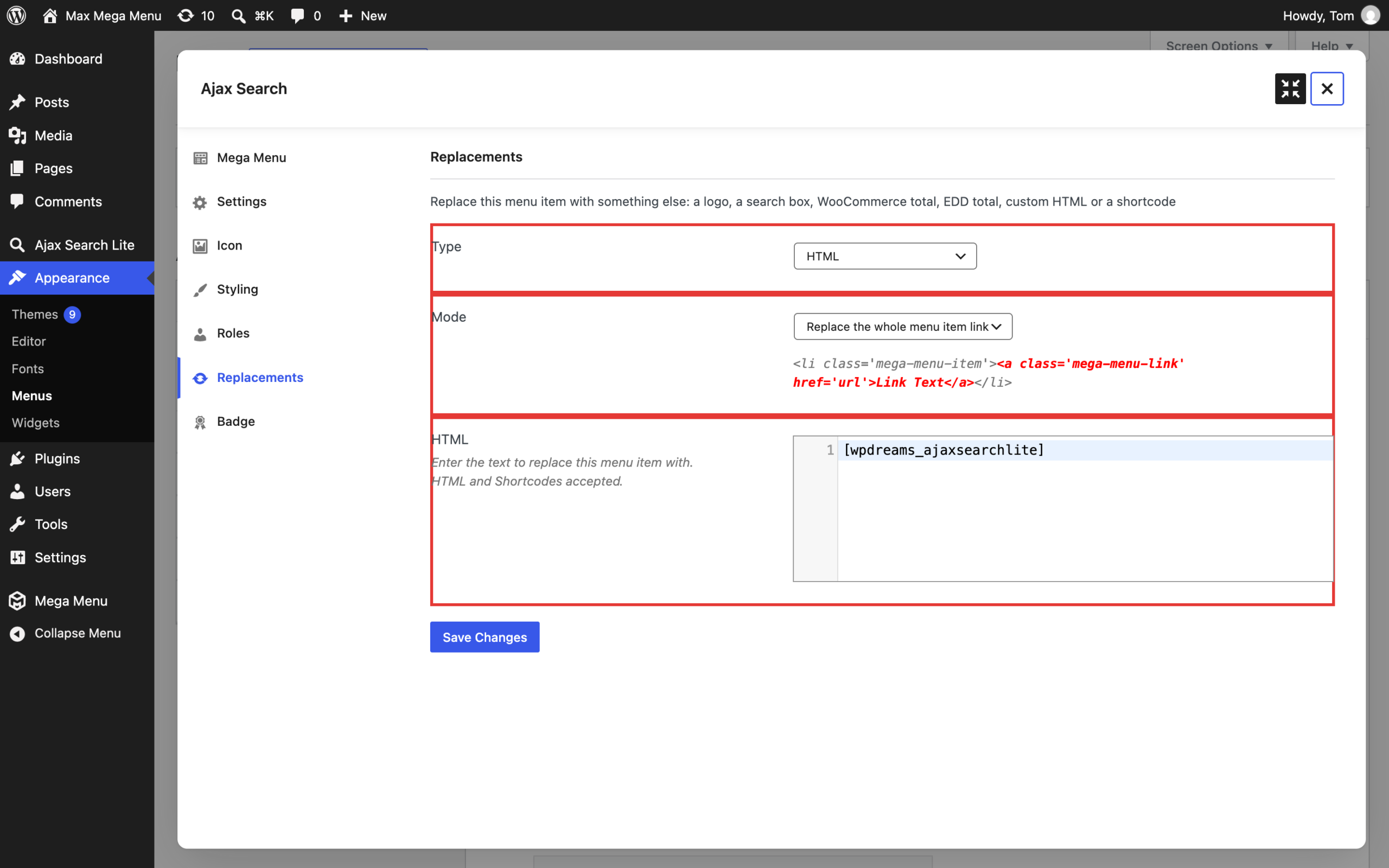Screen dimensions: 1389x868
Task: Open Tools in the admin sidebar
Action: [x=77, y=524]
